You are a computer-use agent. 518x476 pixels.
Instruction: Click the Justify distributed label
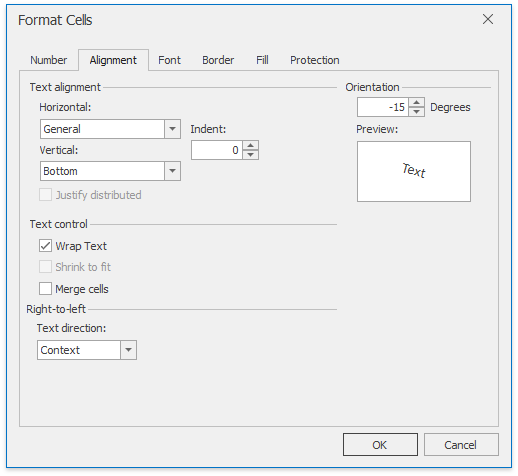tap(98, 195)
